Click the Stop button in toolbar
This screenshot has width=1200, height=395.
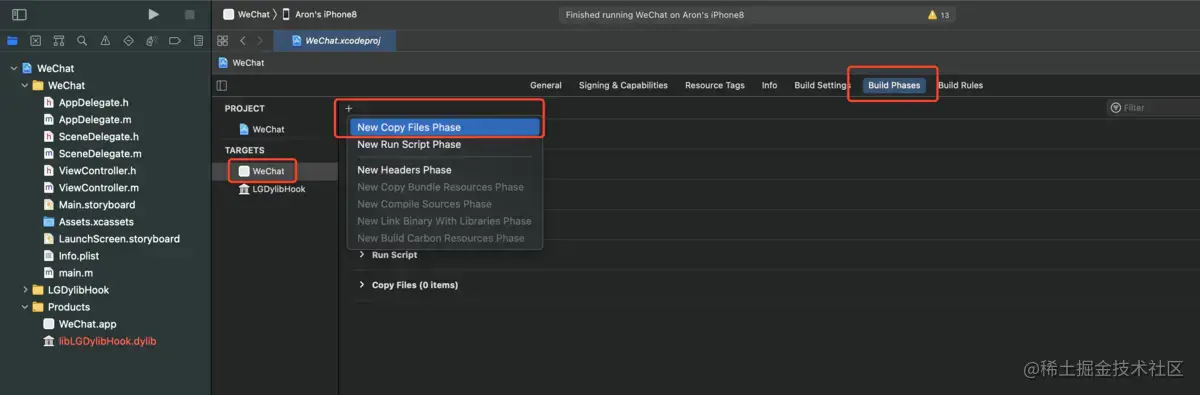point(190,15)
